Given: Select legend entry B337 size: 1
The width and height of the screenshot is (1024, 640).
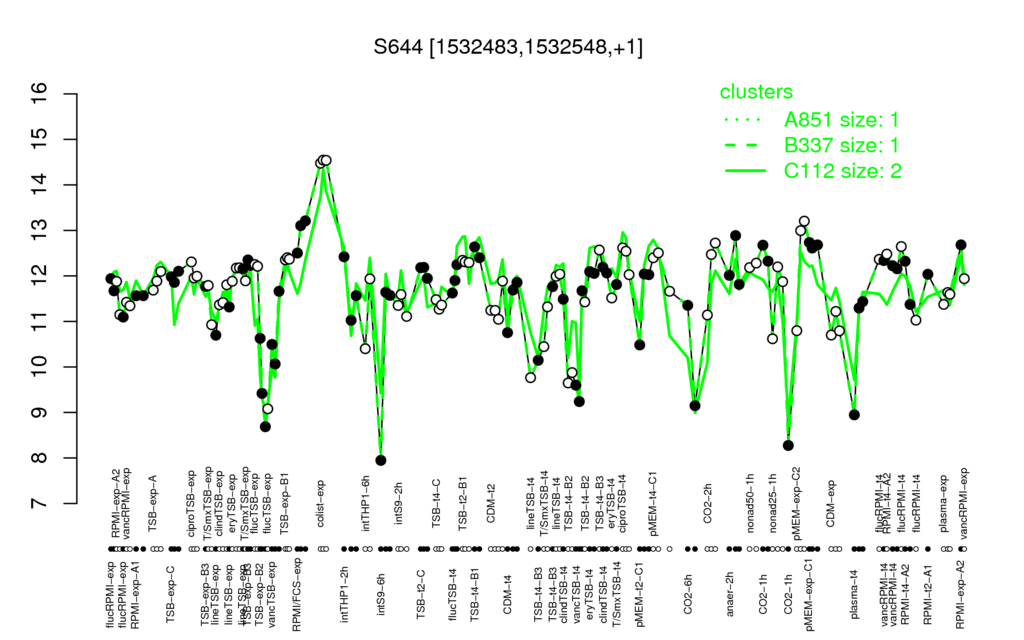Looking at the screenshot, I should point(841,145).
